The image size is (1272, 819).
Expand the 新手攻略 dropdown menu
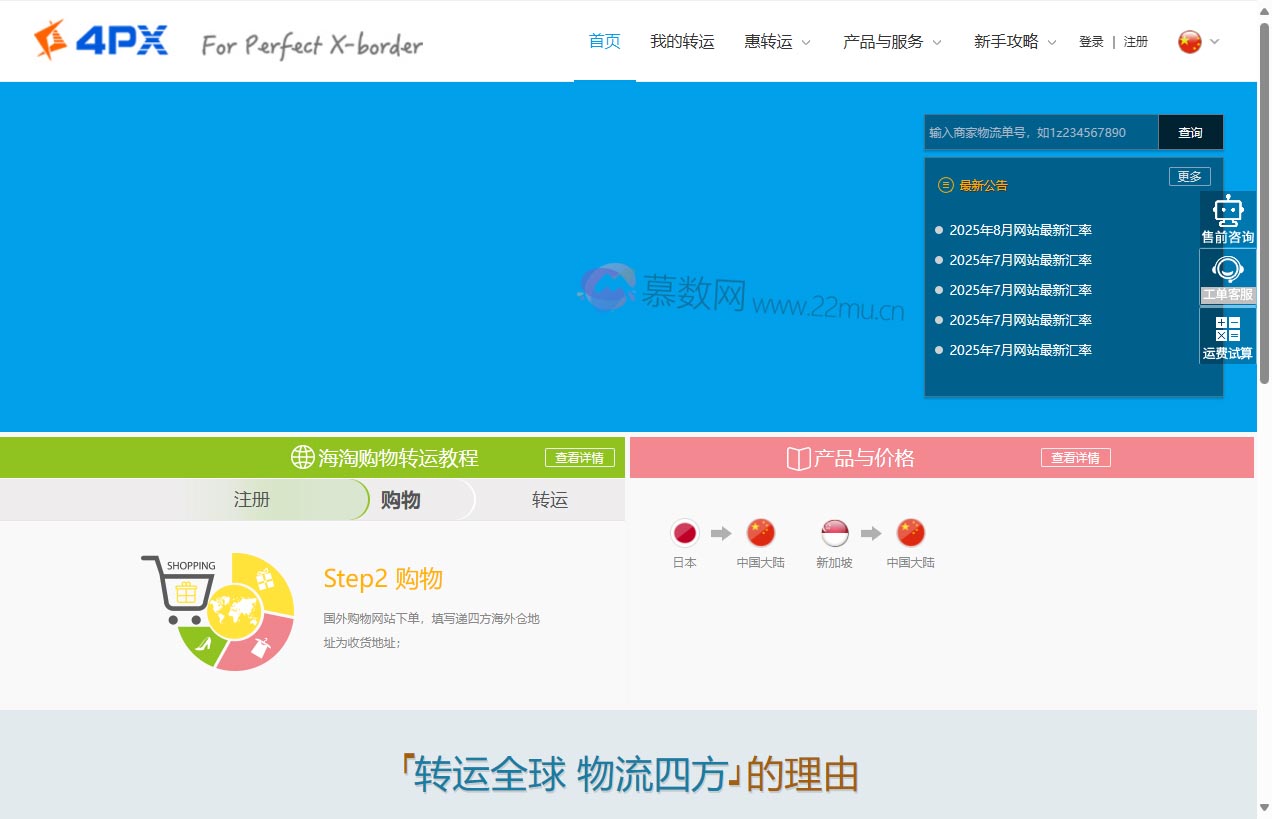coord(1015,42)
